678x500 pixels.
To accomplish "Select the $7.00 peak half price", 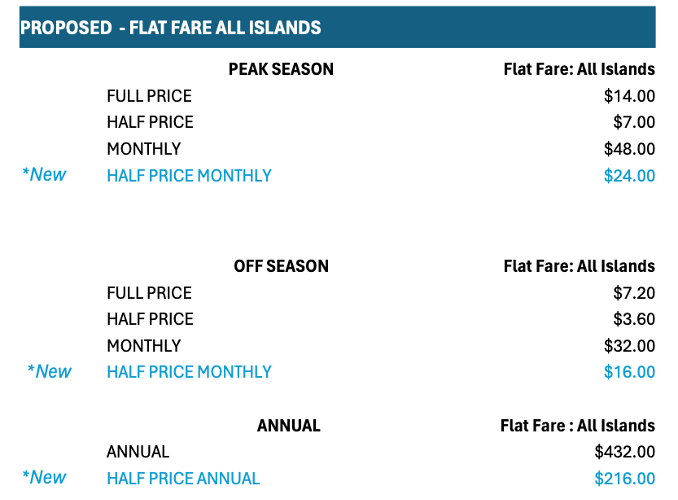I will click(634, 122).
